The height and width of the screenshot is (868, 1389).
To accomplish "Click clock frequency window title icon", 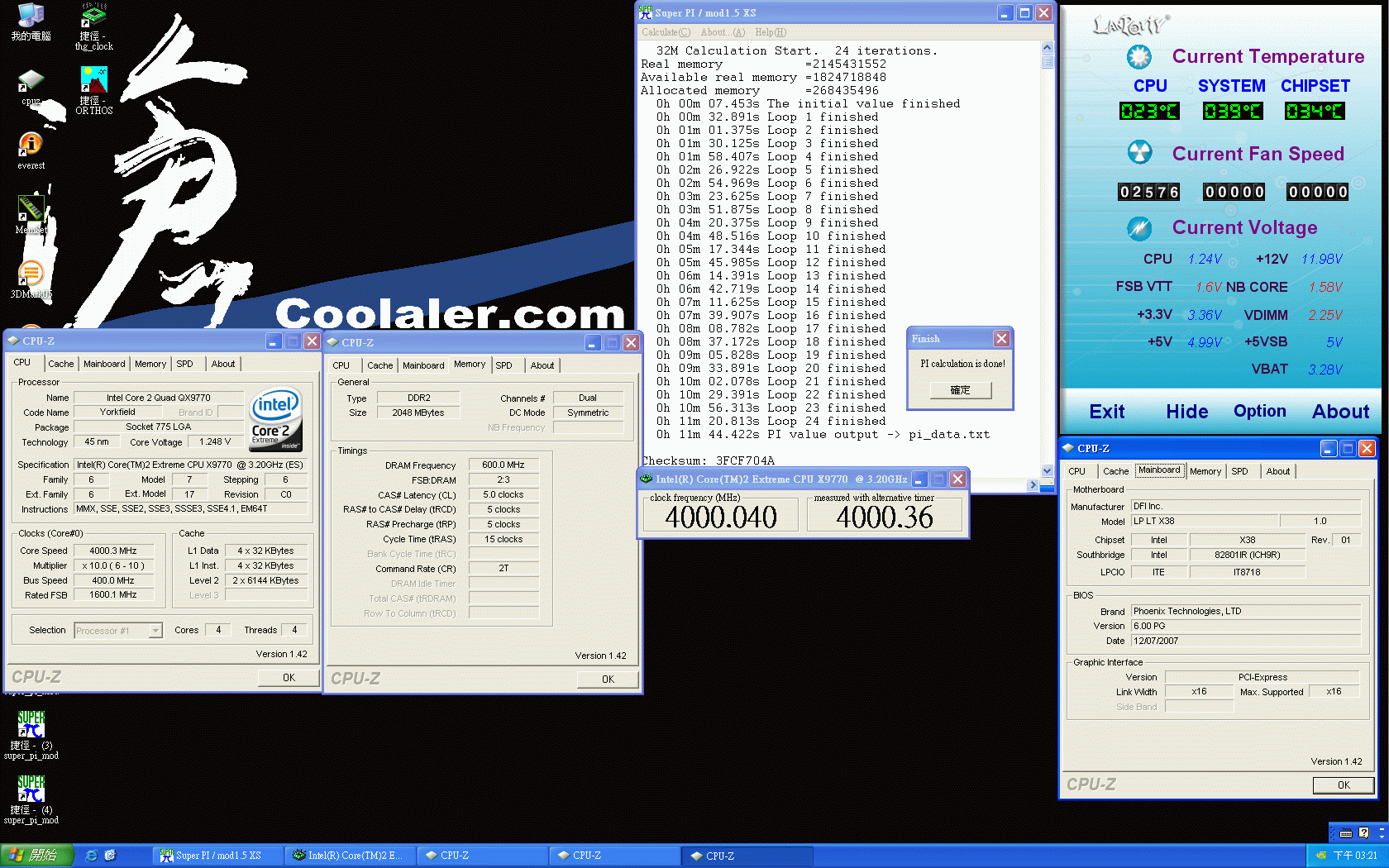I will pos(647,479).
